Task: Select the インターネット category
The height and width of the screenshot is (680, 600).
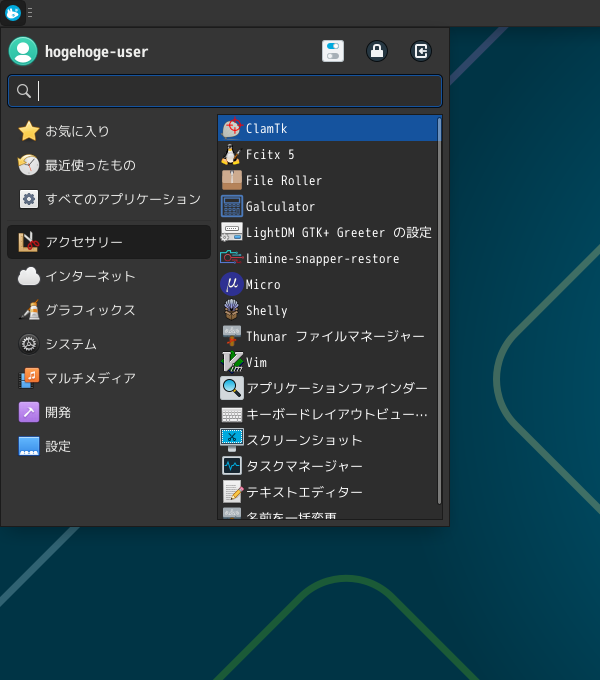Action: point(90,276)
